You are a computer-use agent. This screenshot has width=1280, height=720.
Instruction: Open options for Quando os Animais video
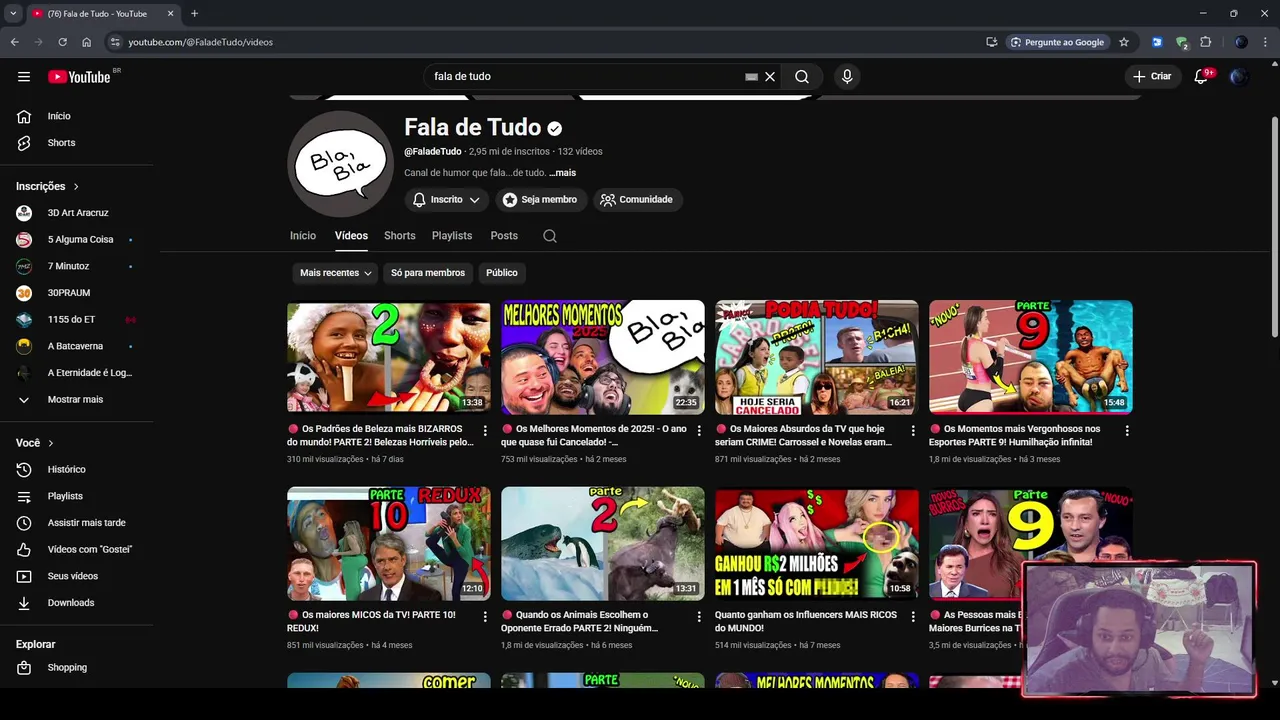(x=699, y=616)
